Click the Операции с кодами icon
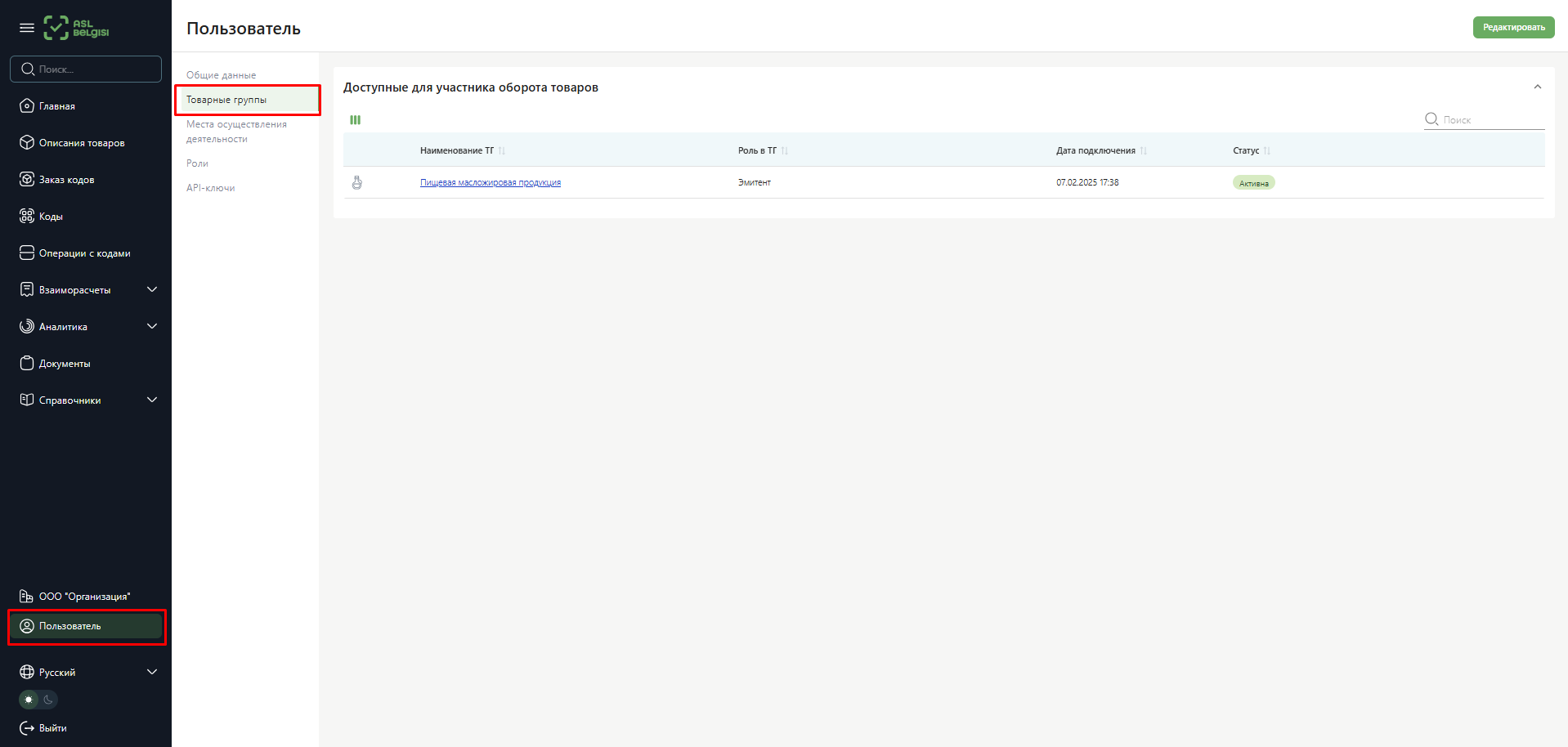The image size is (1568, 747). point(27,253)
